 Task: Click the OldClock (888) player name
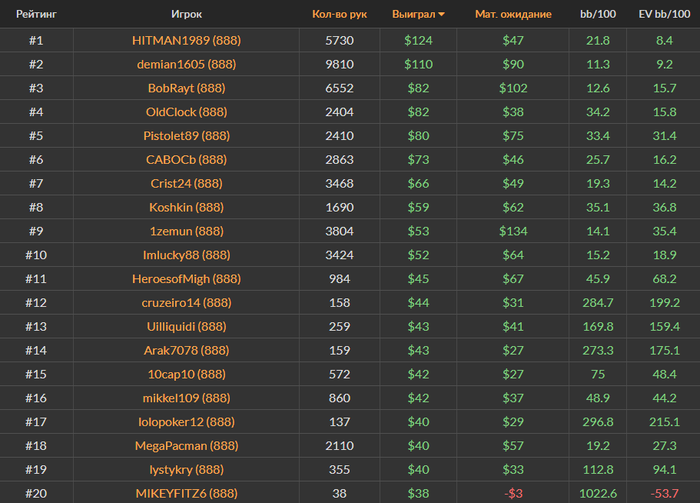pyautogui.click(x=186, y=112)
